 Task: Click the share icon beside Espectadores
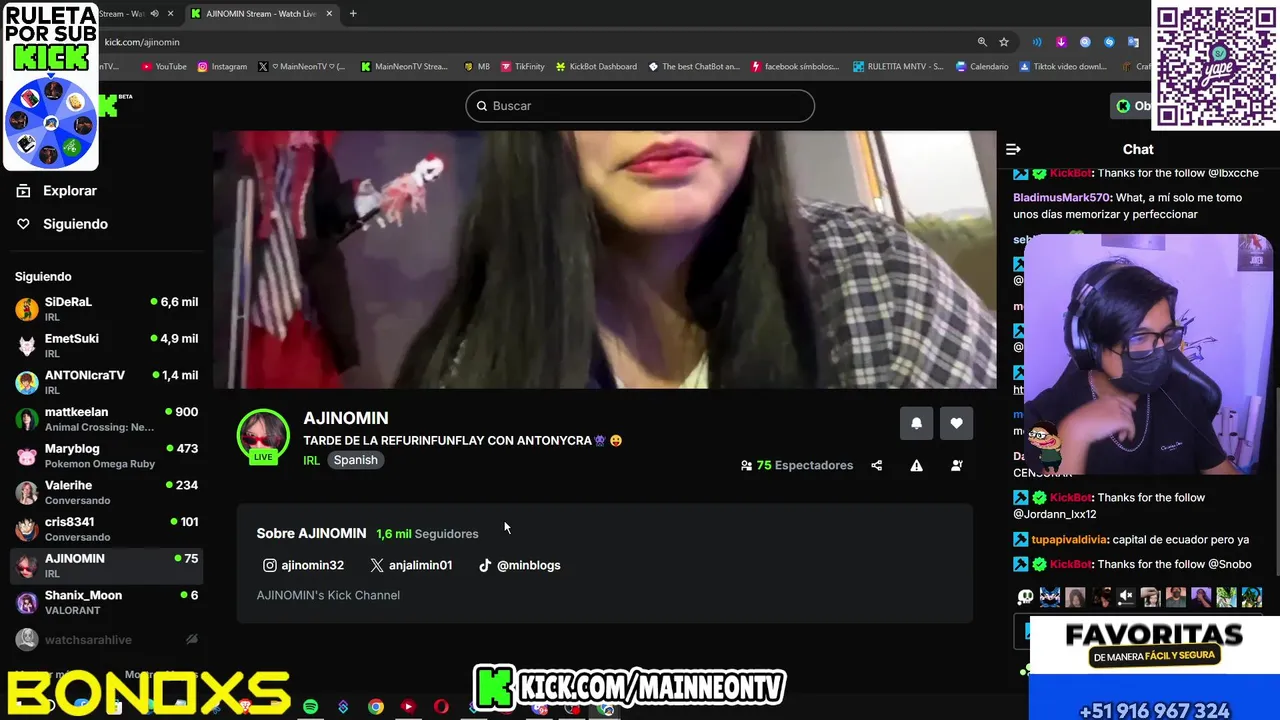pos(876,465)
